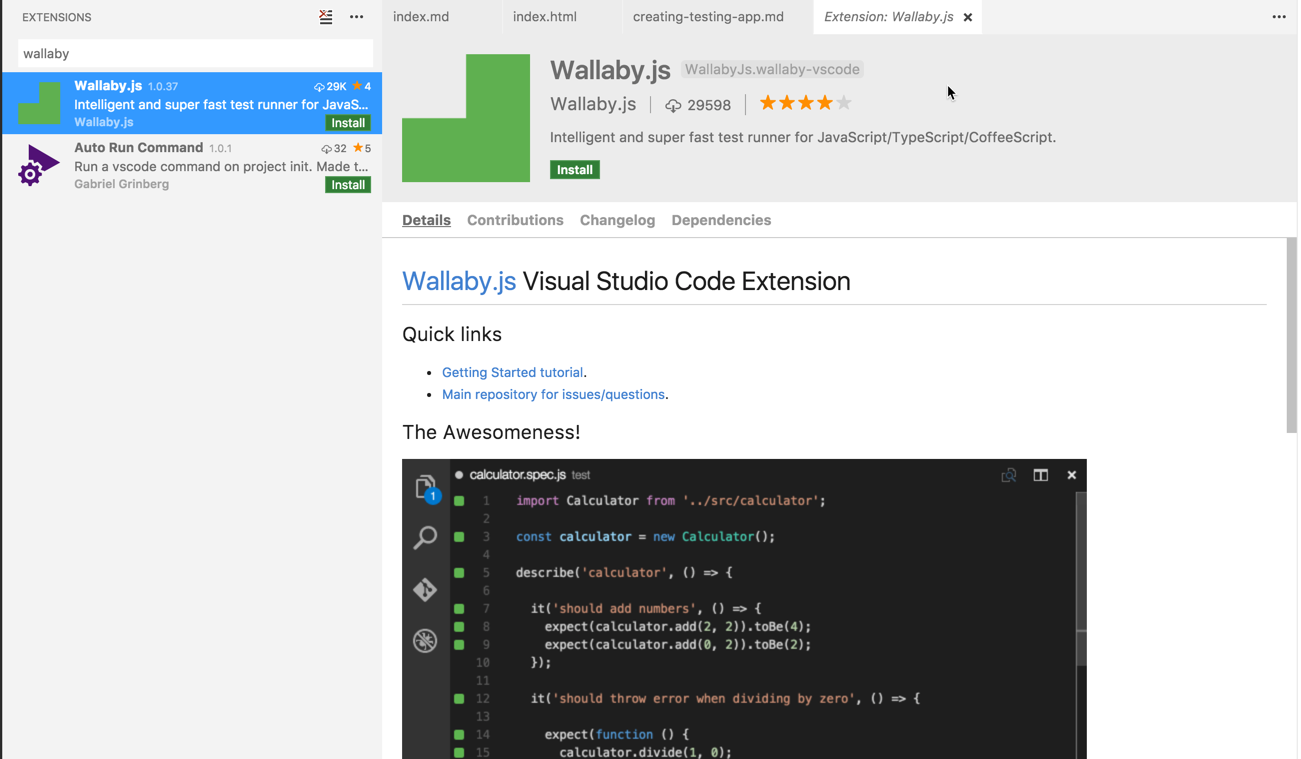Install Auto Run Command extension

pyautogui.click(x=348, y=185)
